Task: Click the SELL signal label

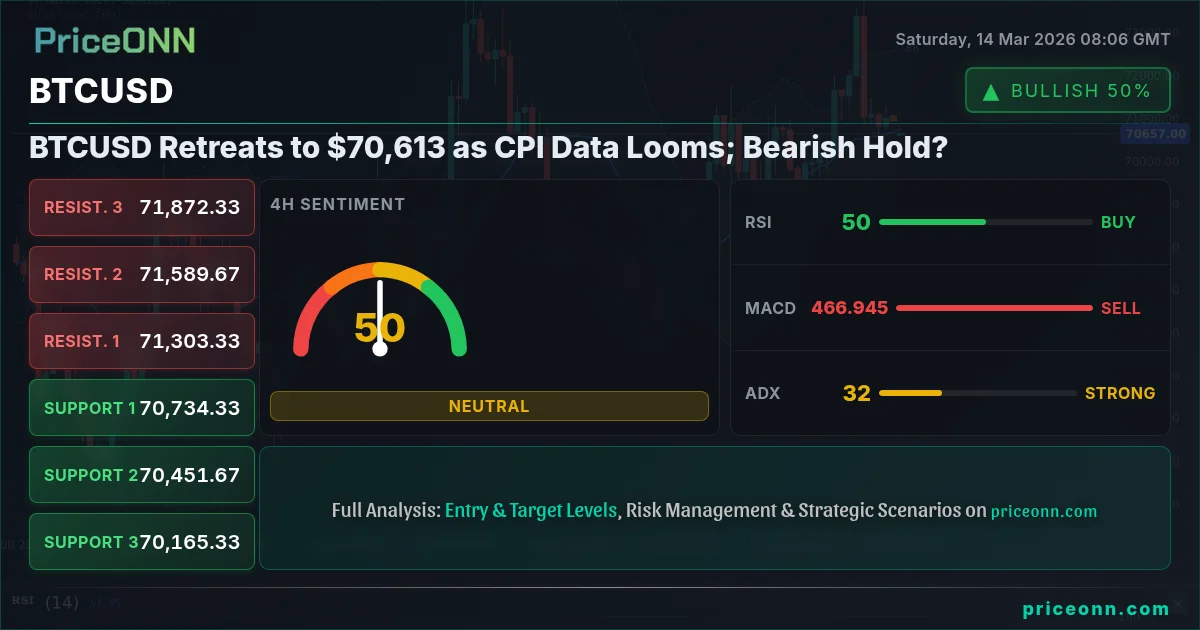Action: point(1120,308)
